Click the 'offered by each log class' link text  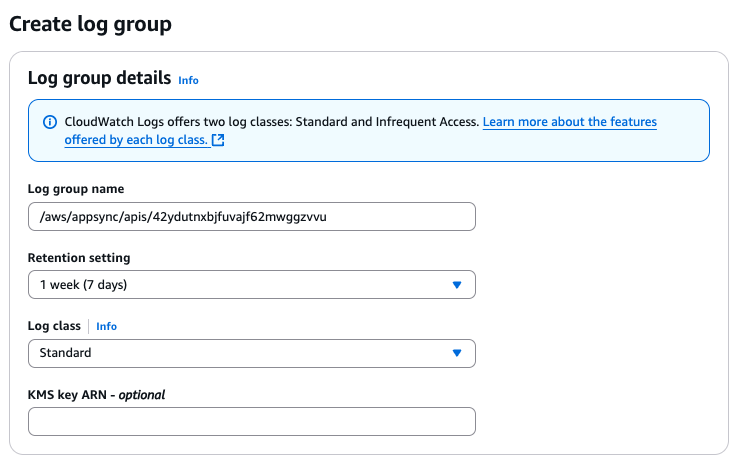(x=136, y=140)
